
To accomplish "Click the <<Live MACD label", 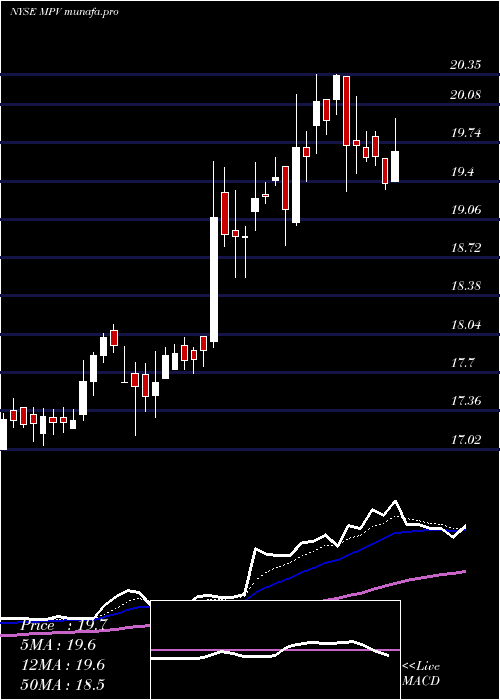I will (x=421, y=673).
